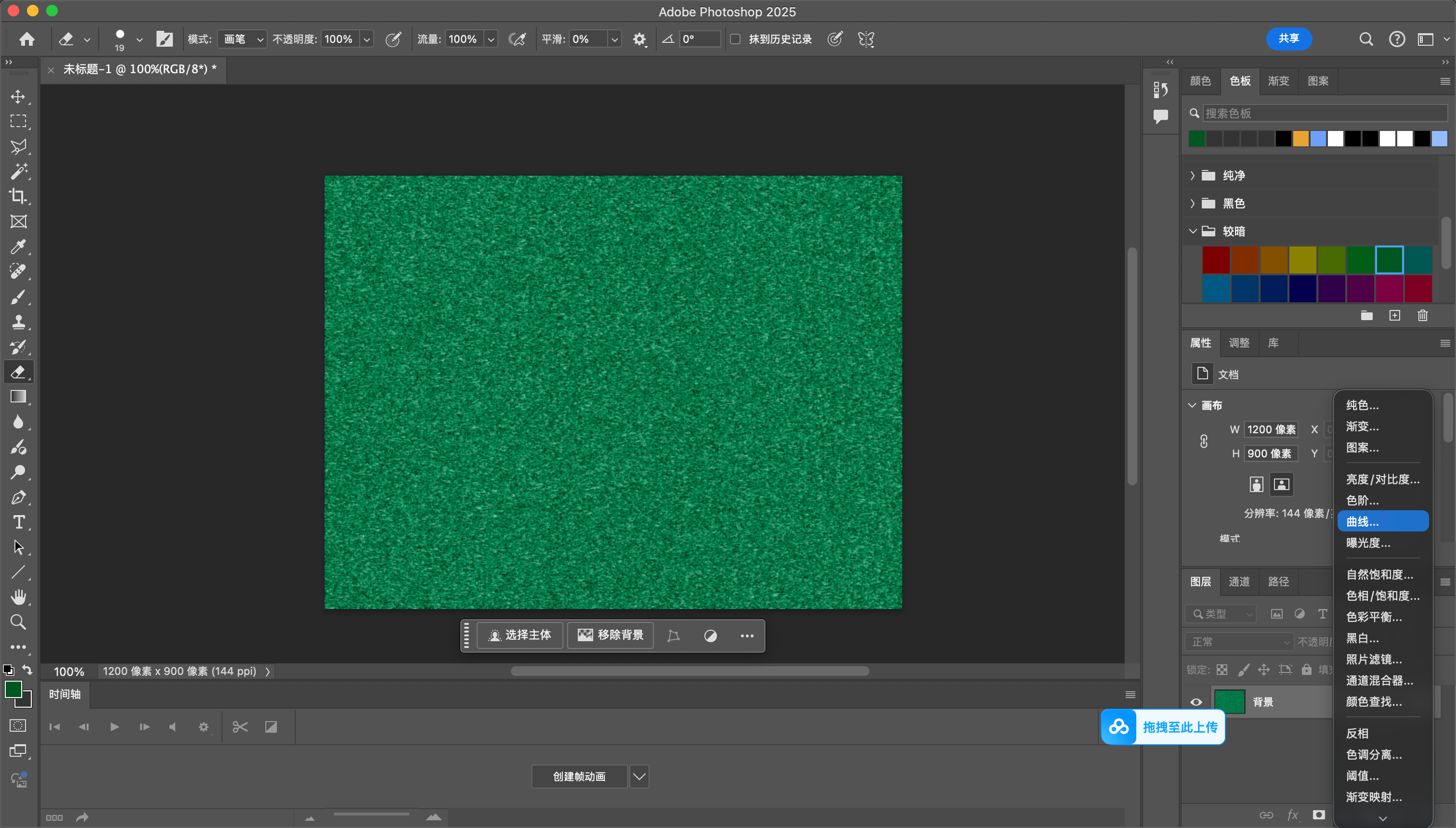
Task: Click the trash icon in Swatches panel
Action: pyautogui.click(x=1422, y=316)
